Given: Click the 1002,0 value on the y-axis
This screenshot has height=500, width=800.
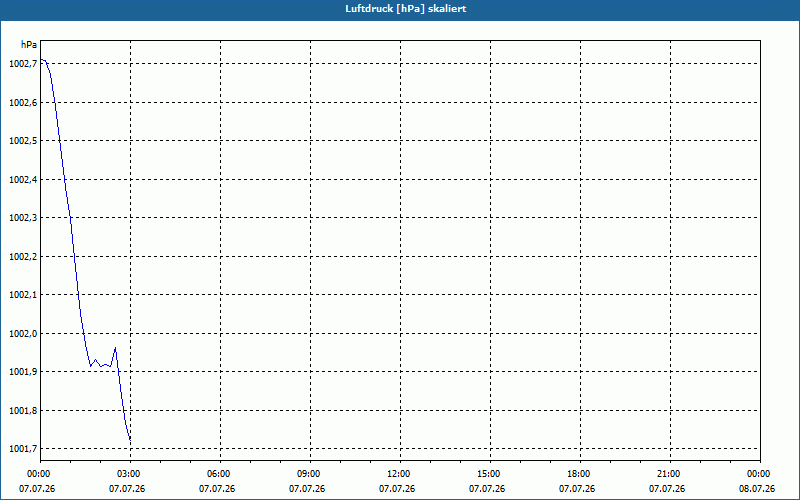Looking at the screenshot, I should click(x=23, y=334).
